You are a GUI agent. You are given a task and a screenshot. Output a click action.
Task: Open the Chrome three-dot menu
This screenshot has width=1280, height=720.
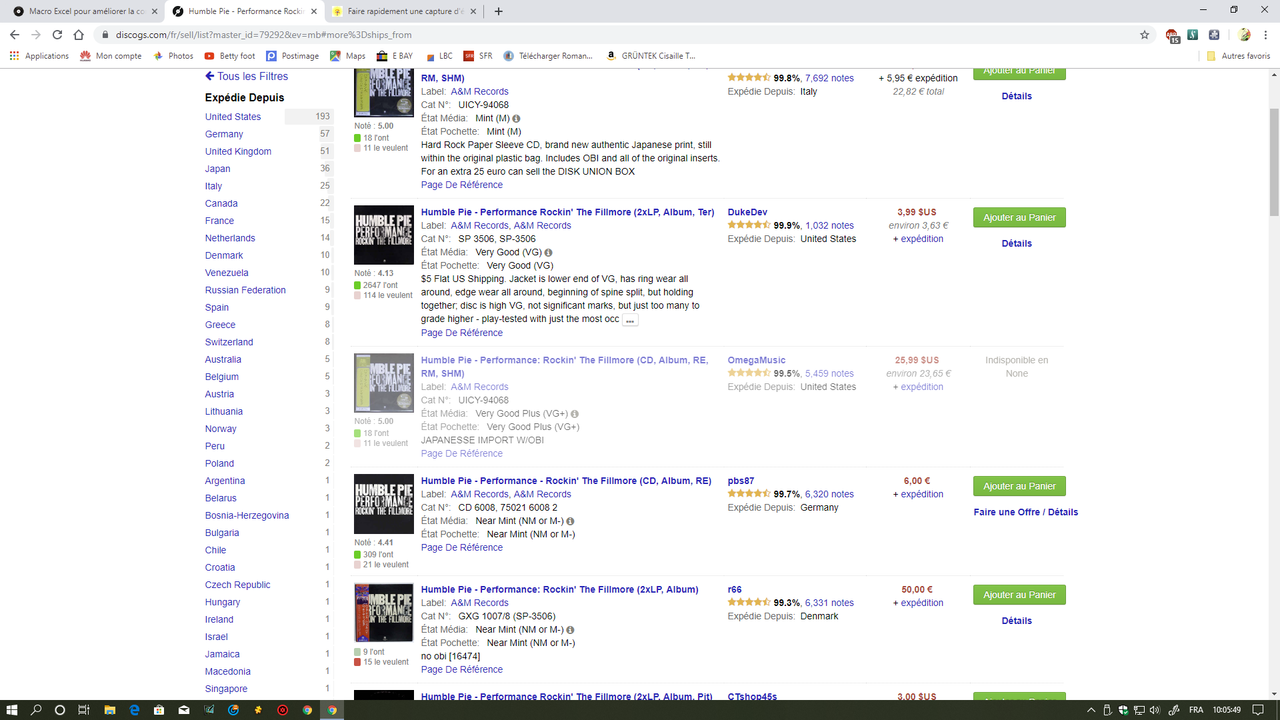tap(1265, 34)
